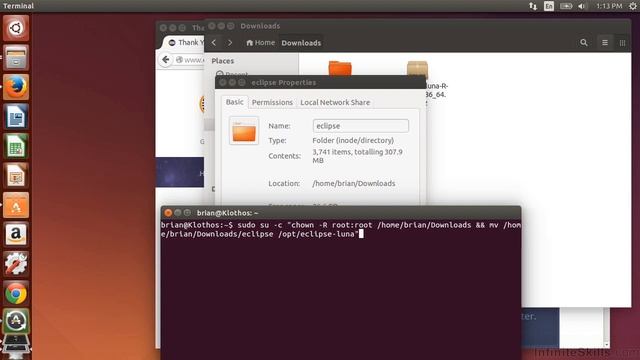Go back in the Downloads file manager
This screenshot has height=360, width=640.
[214, 42]
